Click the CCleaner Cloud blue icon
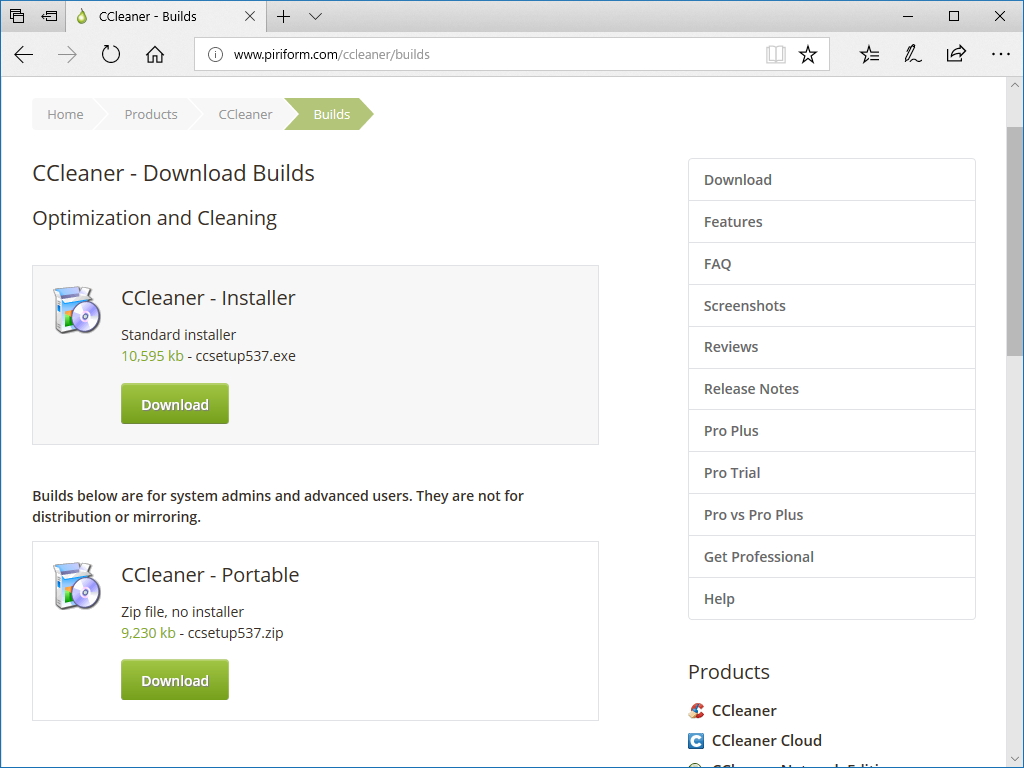 [696, 741]
